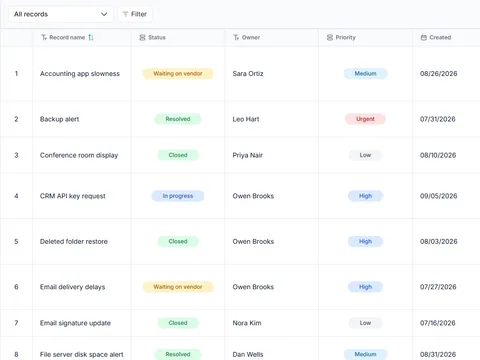
Task: Select the Priority column header
Action: [366, 37]
